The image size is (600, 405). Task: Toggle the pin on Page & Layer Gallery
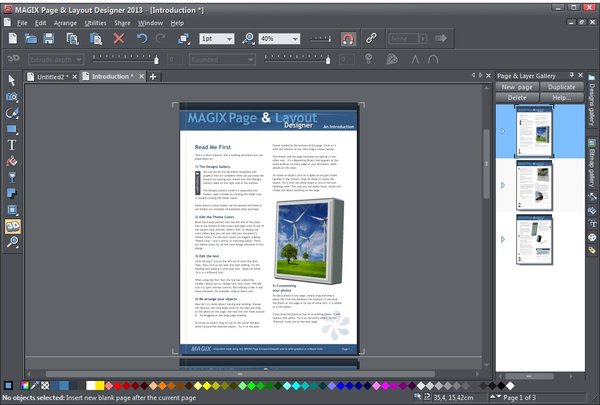point(572,75)
